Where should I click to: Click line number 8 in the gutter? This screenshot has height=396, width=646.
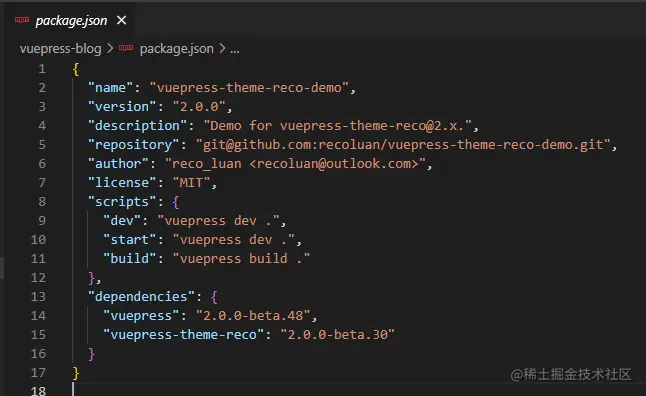42,202
